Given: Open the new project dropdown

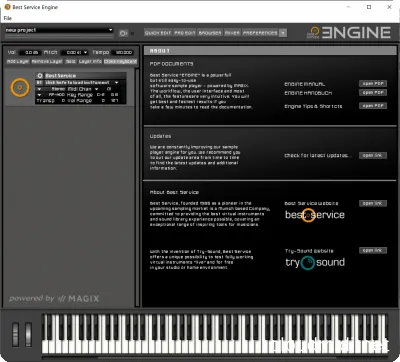Looking at the screenshot, I should 59,30.
